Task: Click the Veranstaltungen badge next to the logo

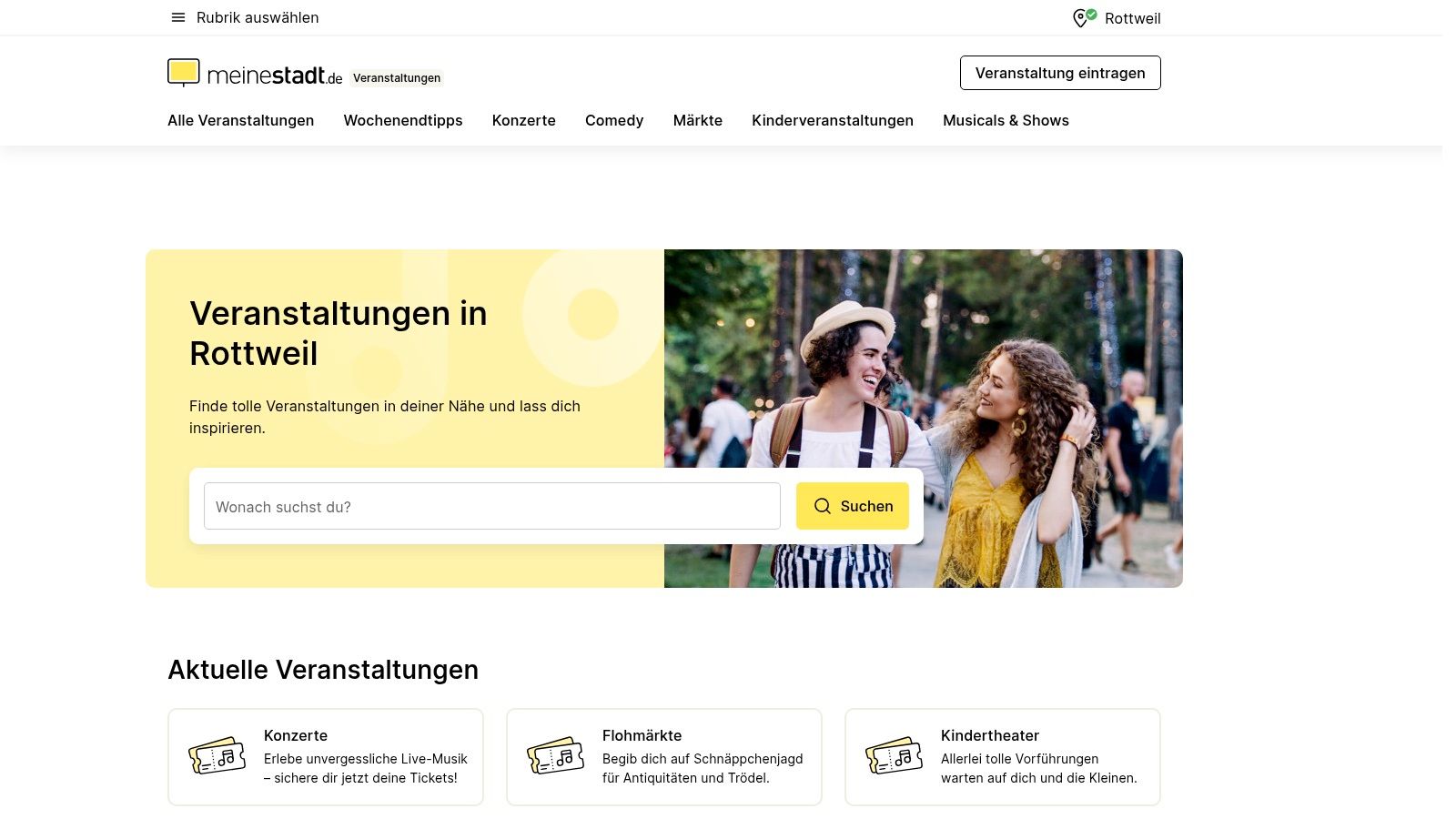Action: [x=397, y=77]
